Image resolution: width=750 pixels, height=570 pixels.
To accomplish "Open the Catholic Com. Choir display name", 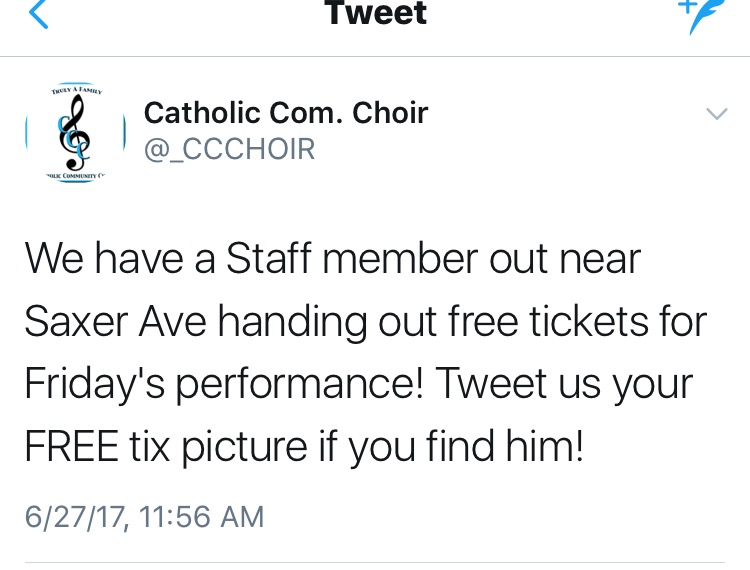I will click(286, 113).
